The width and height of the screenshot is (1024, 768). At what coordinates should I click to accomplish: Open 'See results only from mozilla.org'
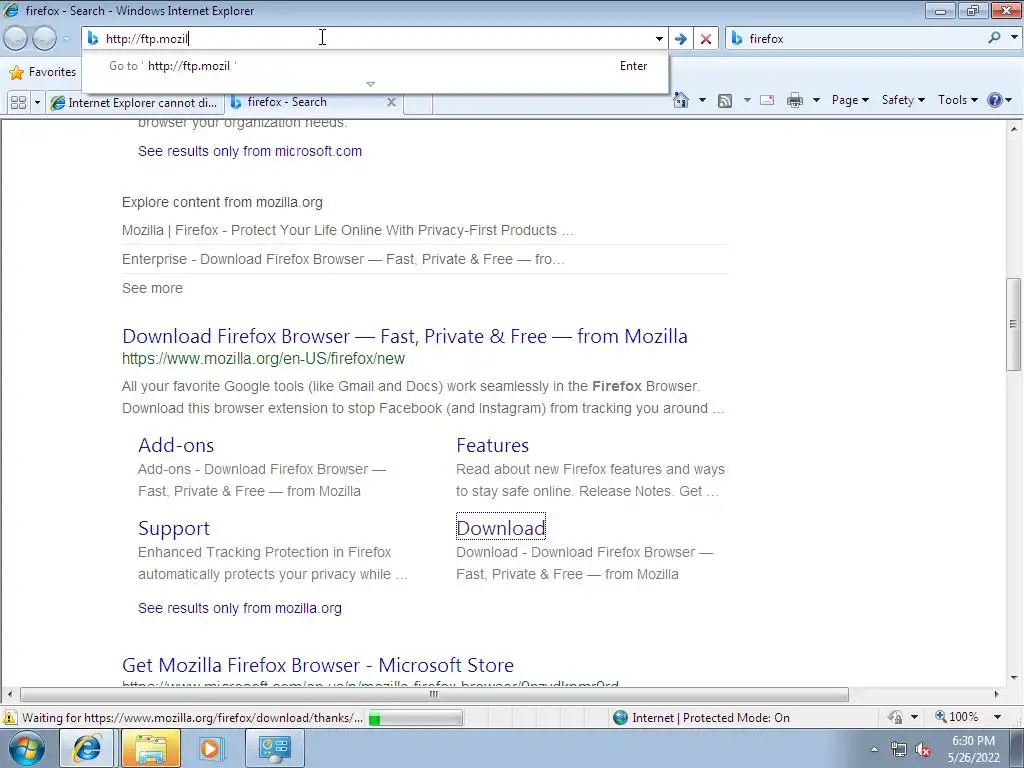240,608
